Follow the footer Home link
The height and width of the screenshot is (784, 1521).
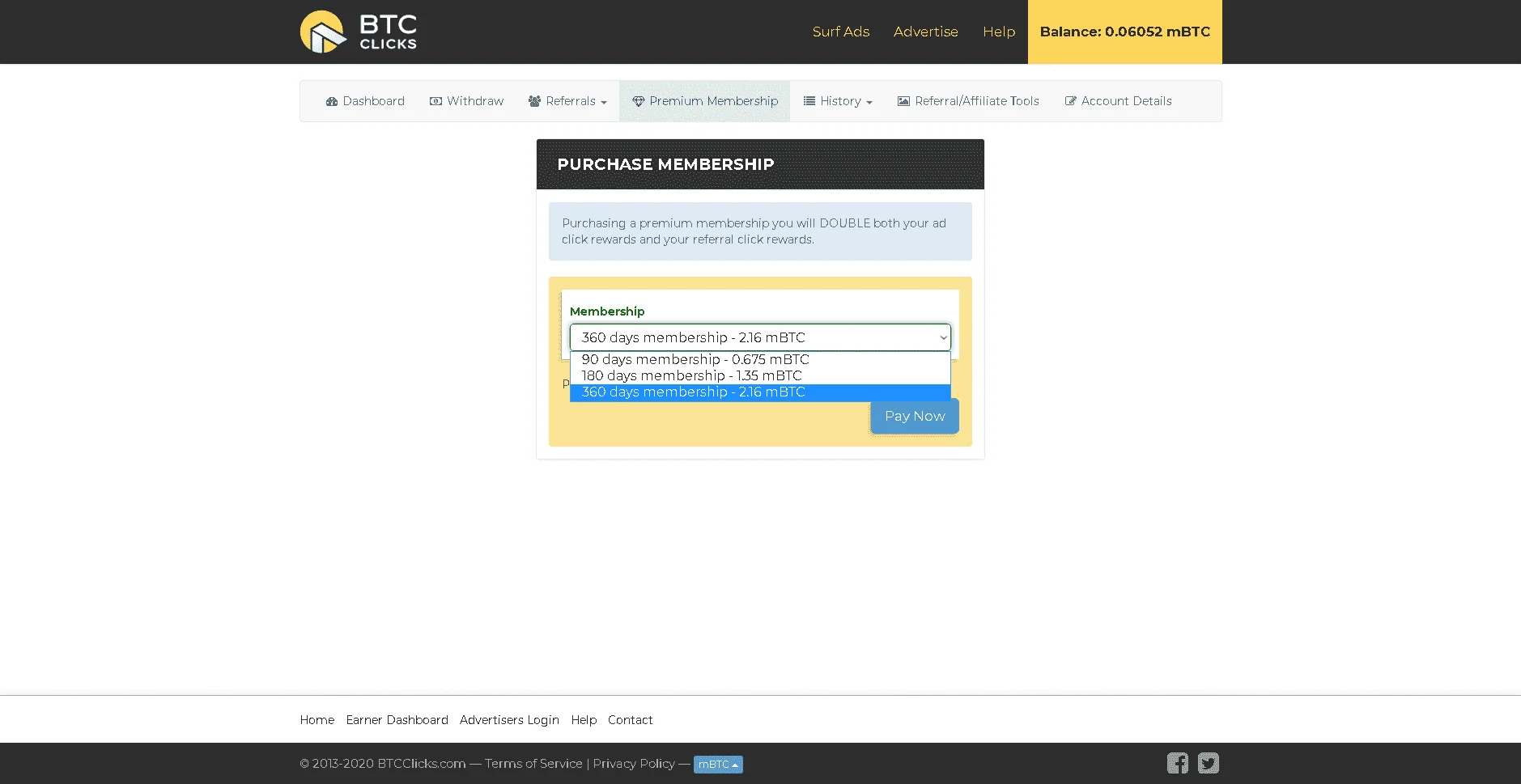[x=317, y=719]
